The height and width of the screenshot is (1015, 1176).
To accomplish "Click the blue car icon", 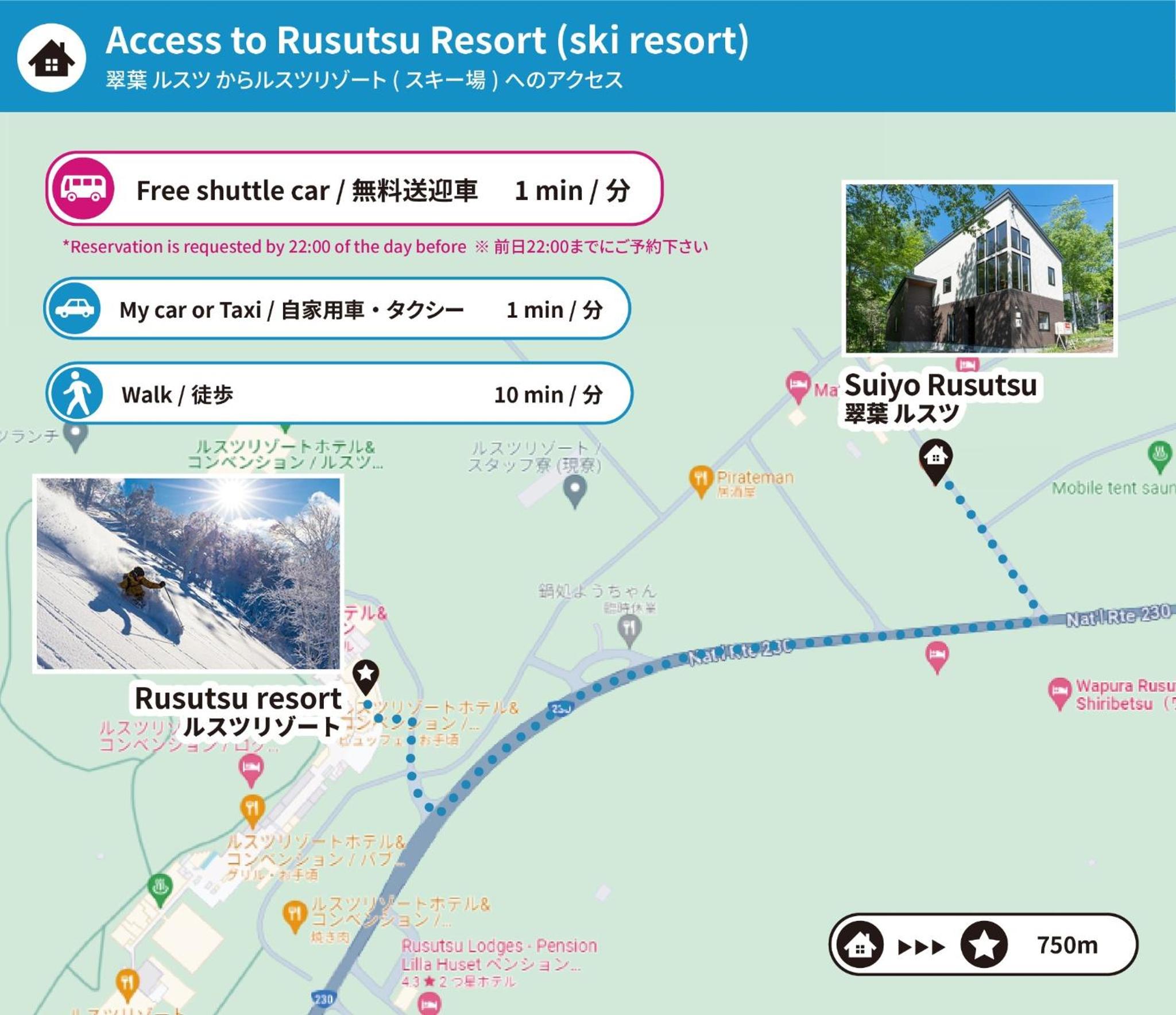I will (x=75, y=308).
